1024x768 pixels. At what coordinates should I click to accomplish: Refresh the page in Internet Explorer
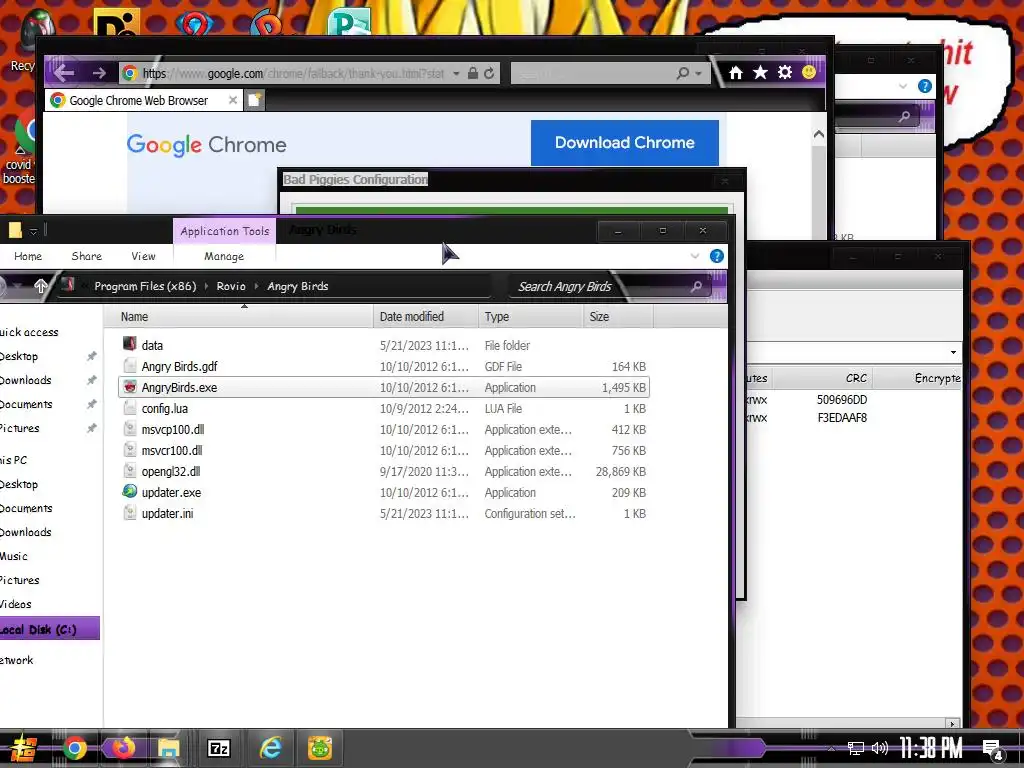pyautogui.click(x=488, y=73)
